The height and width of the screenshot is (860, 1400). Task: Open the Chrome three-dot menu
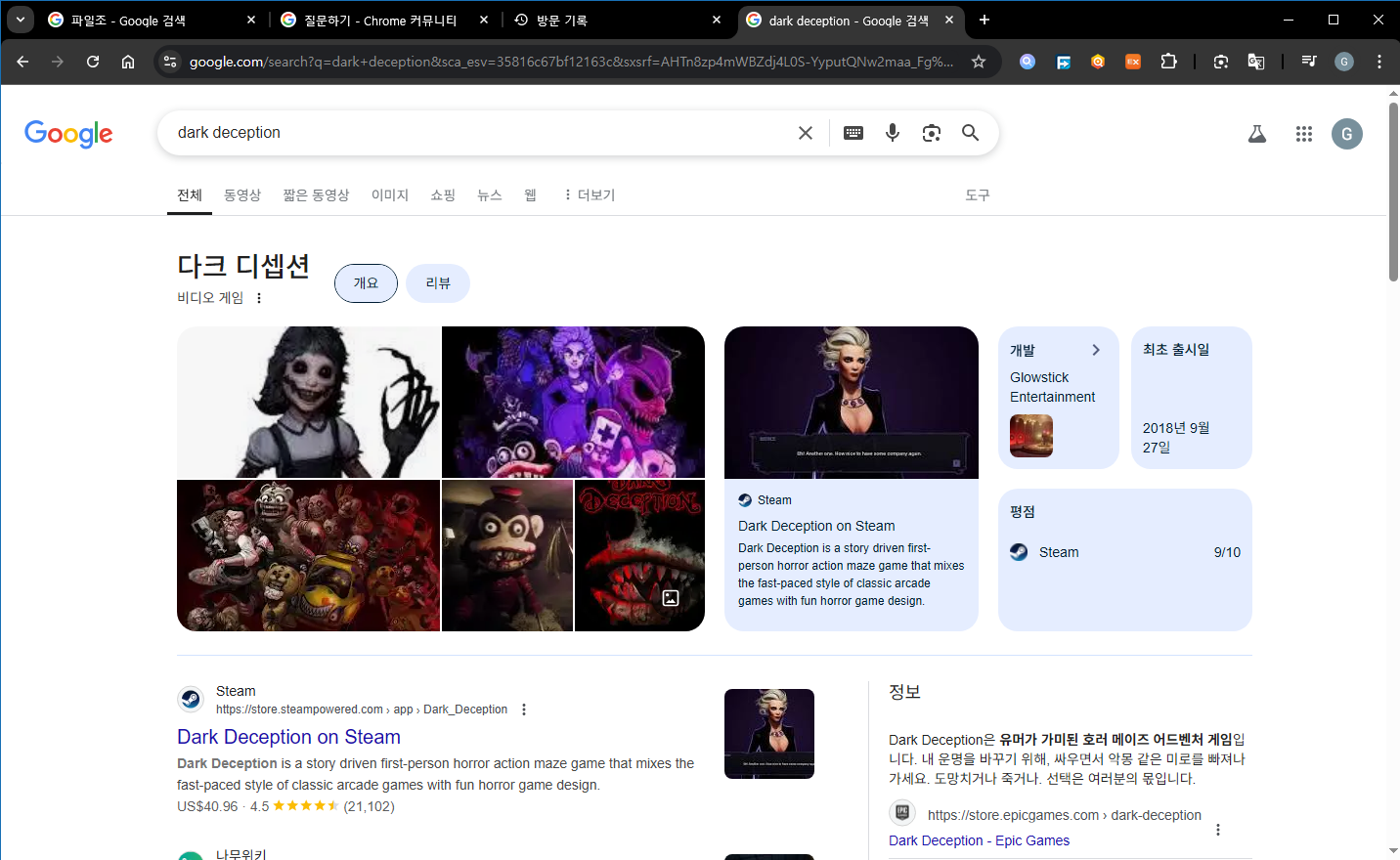pyautogui.click(x=1379, y=62)
